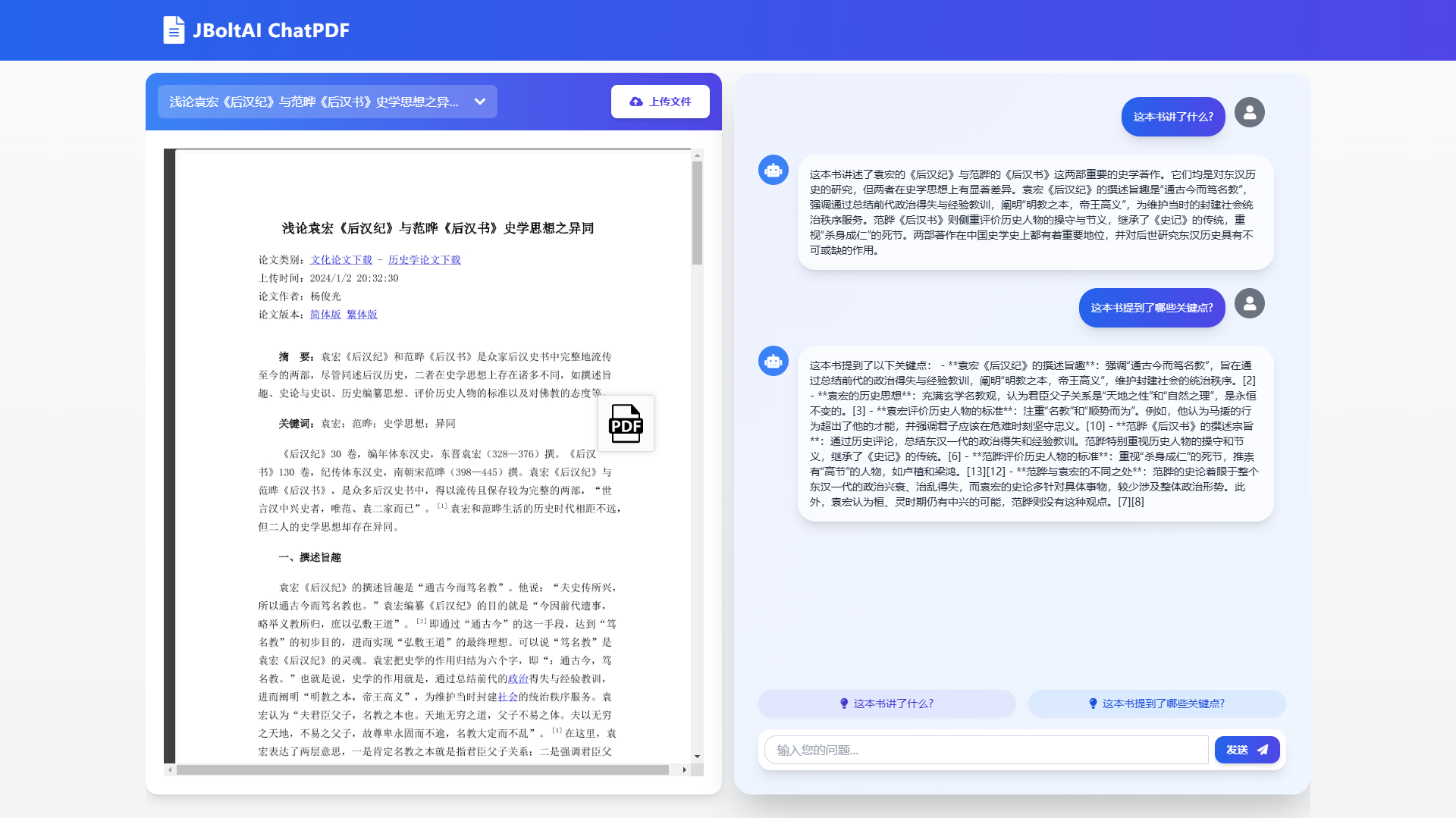Click the bot avatar of first answer
Image resolution: width=1456 pixels, height=818 pixels.
pos(773,170)
